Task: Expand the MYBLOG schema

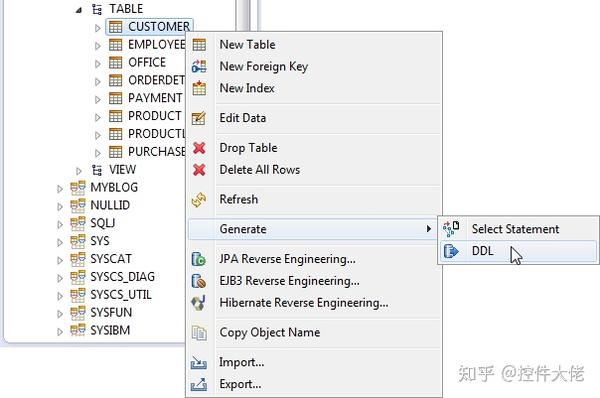Action: coord(60,189)
